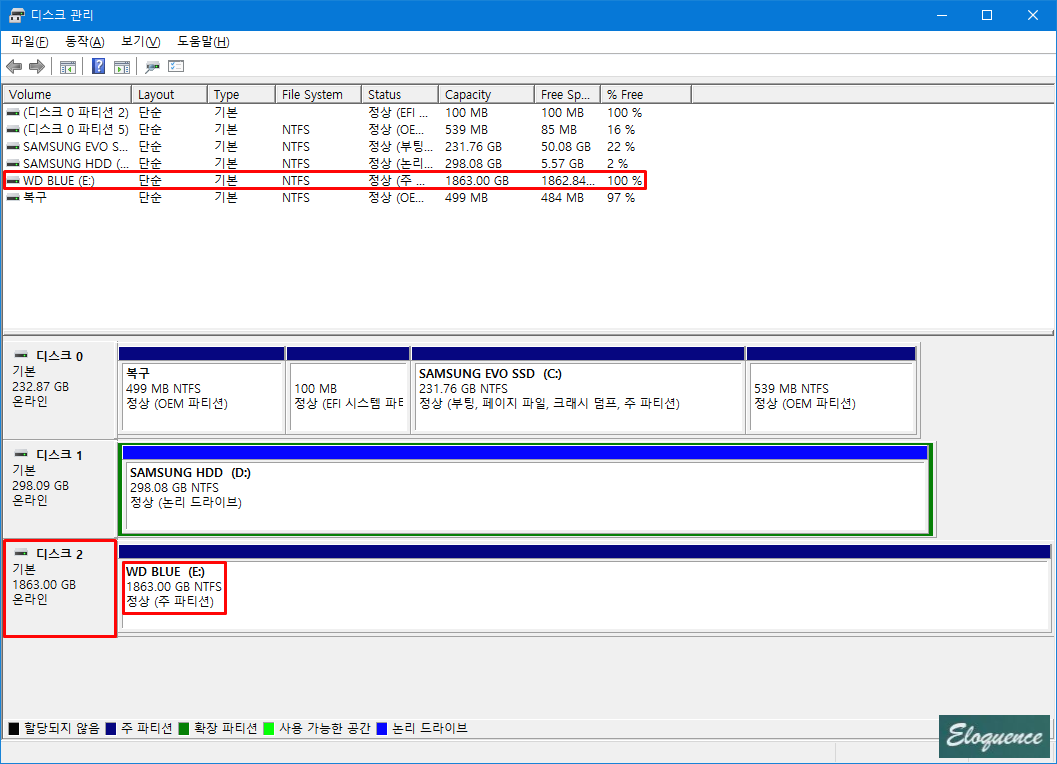This screenshot has height=764, width=1057.
Task: Select the 복구 volume name in list
Action: pyautogui.click(x=35, y=198)
